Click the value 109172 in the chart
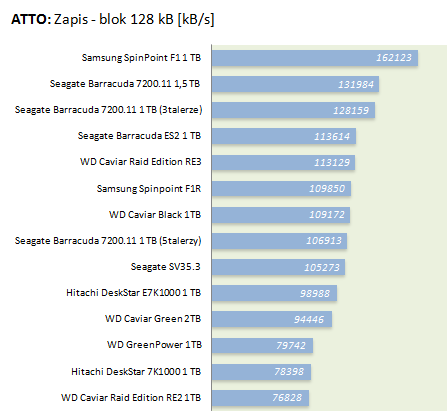 pos(327,215)
